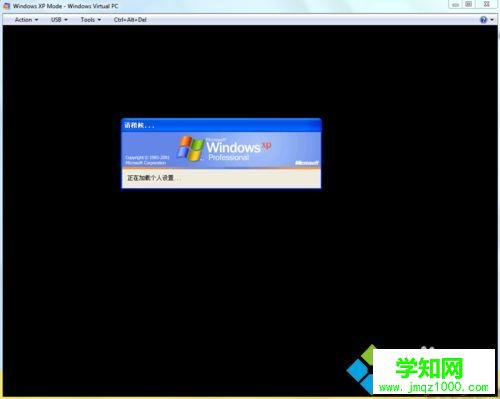Close the Windows XP Mode window

point(487,4)
